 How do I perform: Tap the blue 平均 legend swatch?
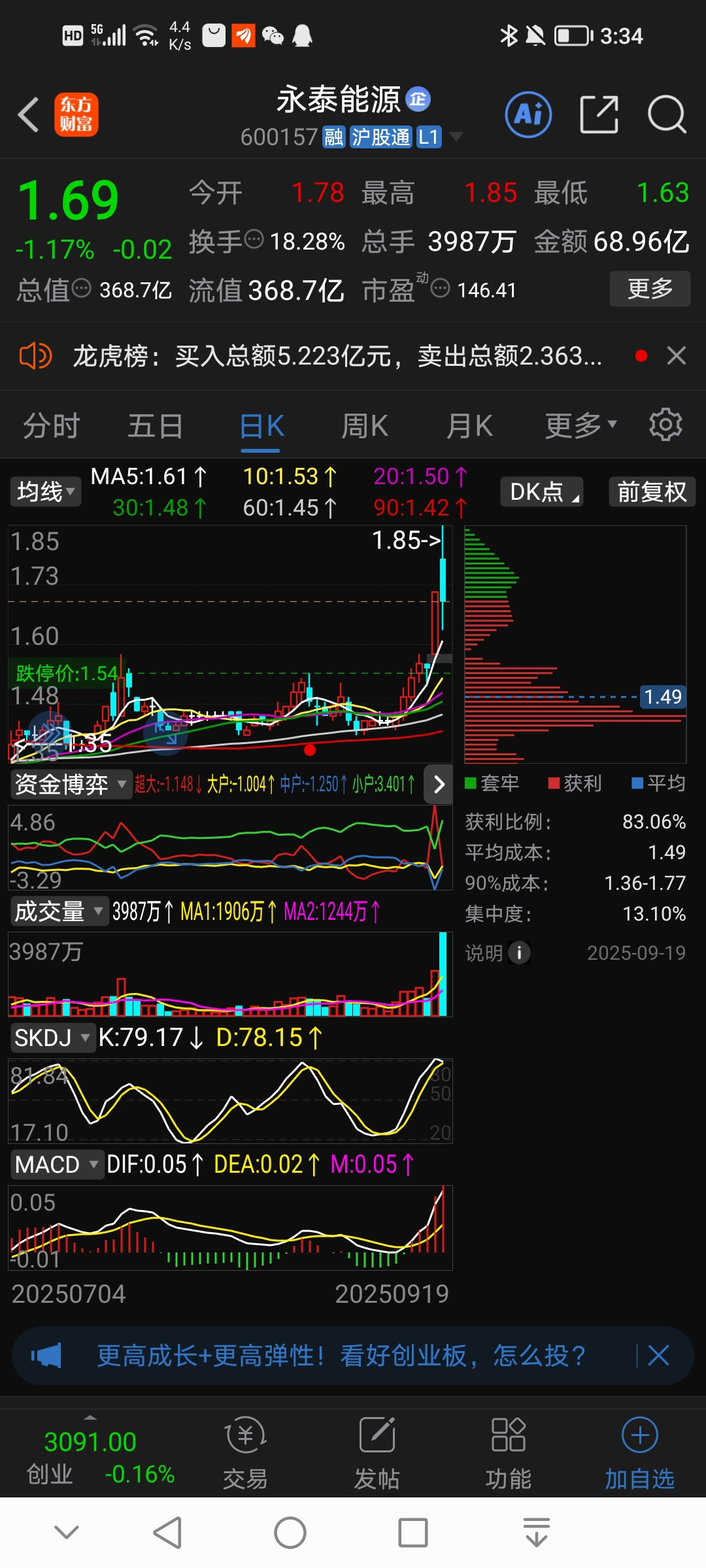(x=637, y=783)
